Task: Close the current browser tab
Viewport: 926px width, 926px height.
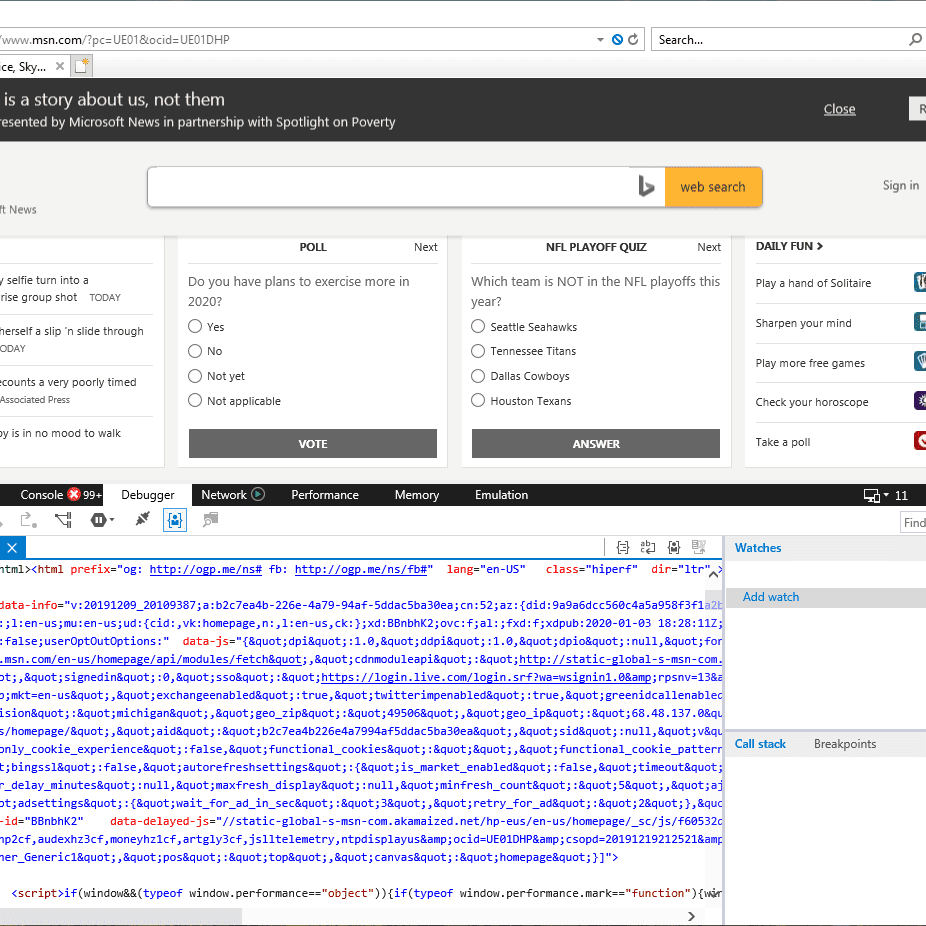Action: point(60,66)
